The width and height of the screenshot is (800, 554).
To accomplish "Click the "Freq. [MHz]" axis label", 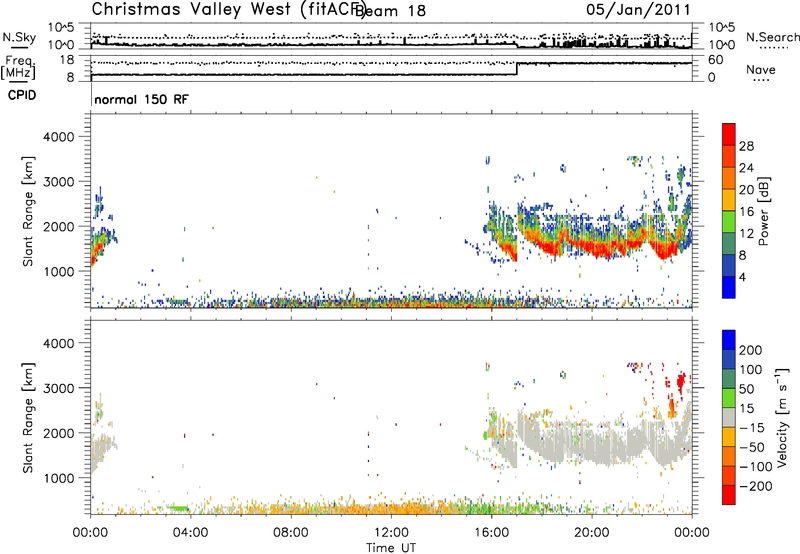I will click(18, 69).
